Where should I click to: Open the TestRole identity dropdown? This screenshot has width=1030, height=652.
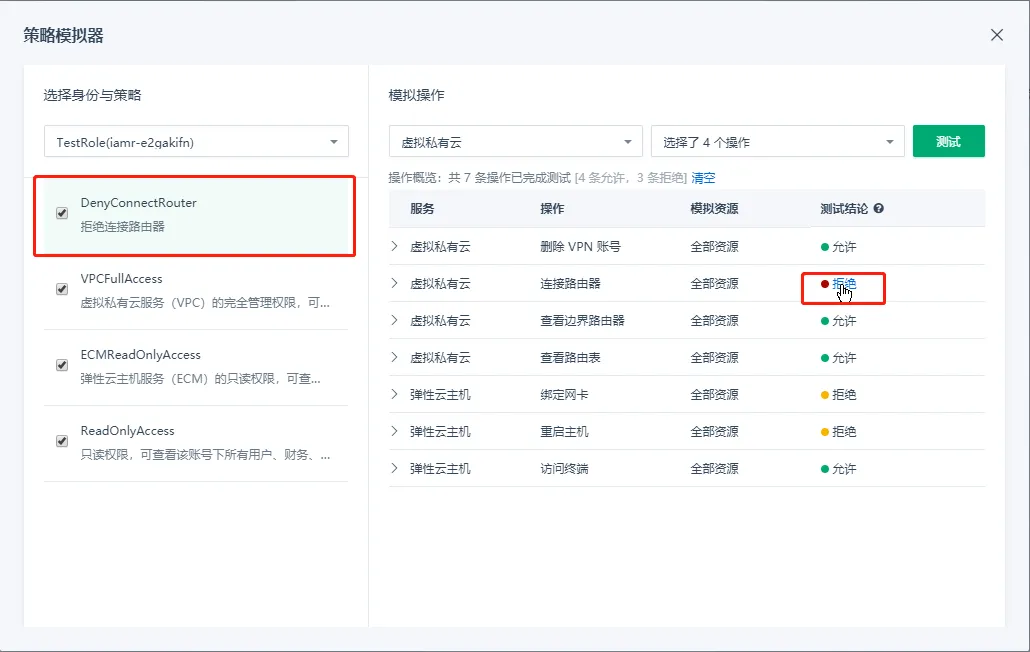[196, 142]
